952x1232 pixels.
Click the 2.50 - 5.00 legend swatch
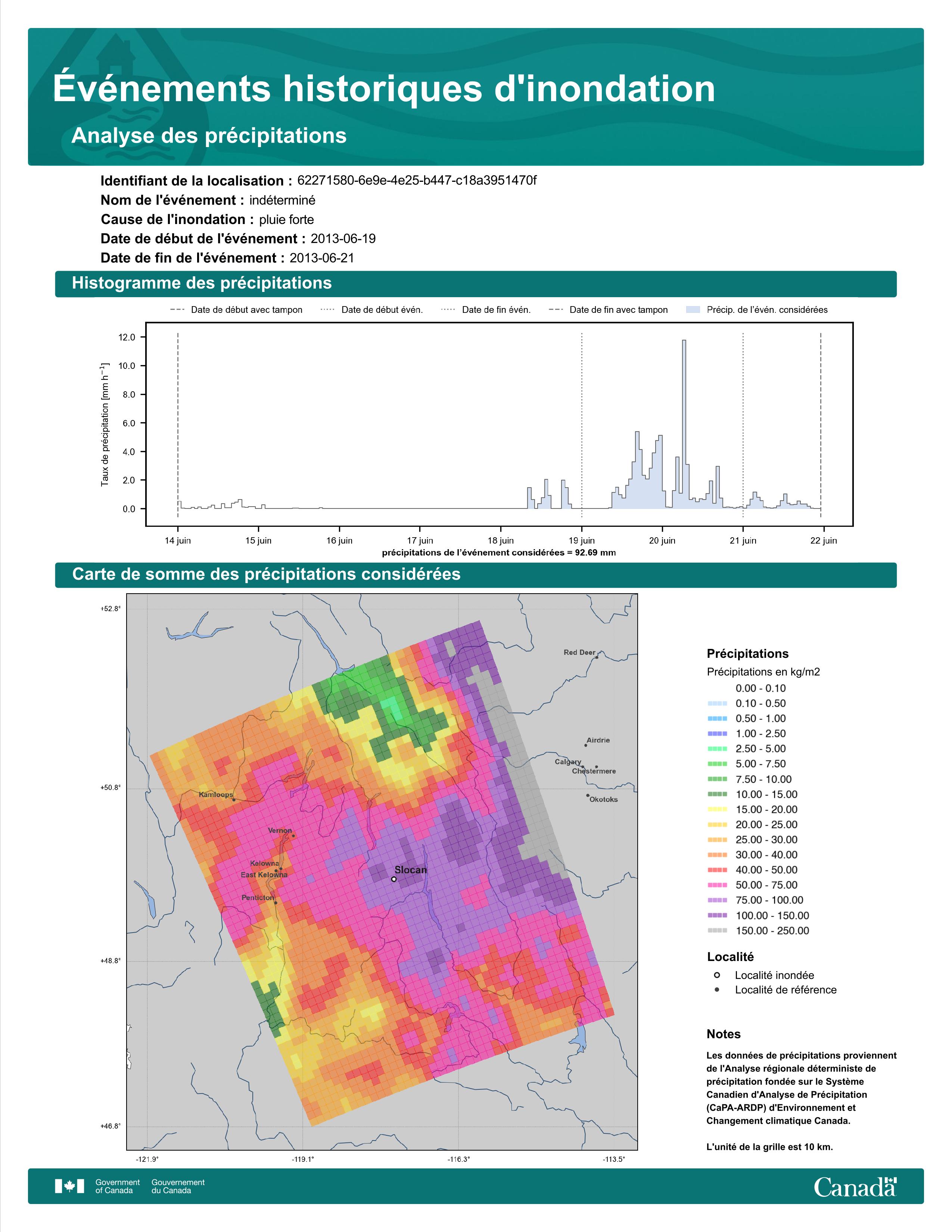(x=718, y=749)
